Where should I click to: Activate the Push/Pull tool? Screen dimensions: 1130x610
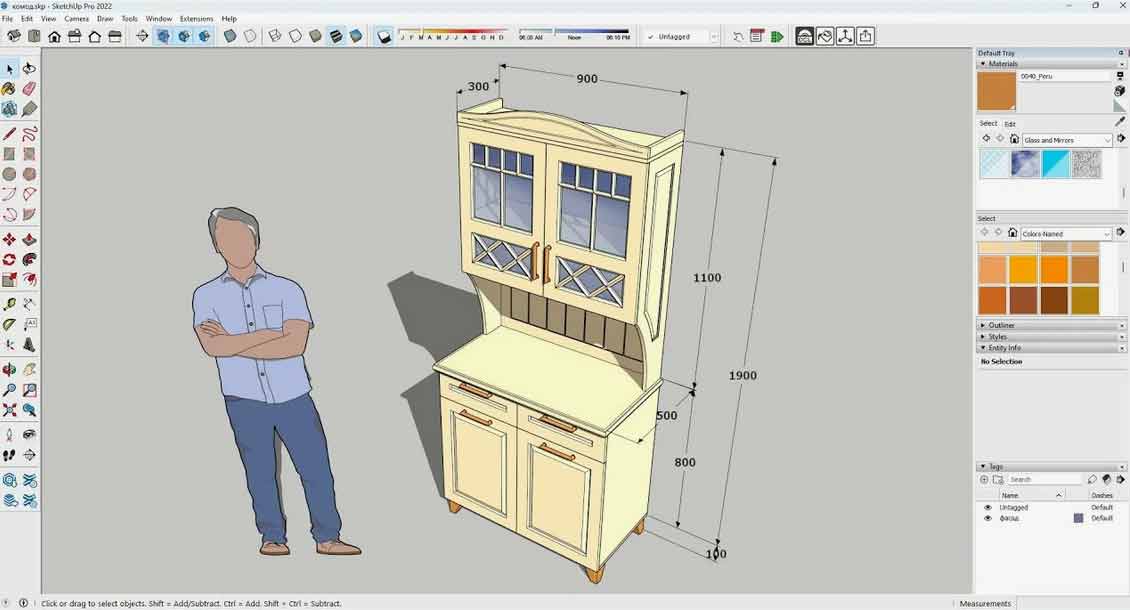tap(29, 239)
